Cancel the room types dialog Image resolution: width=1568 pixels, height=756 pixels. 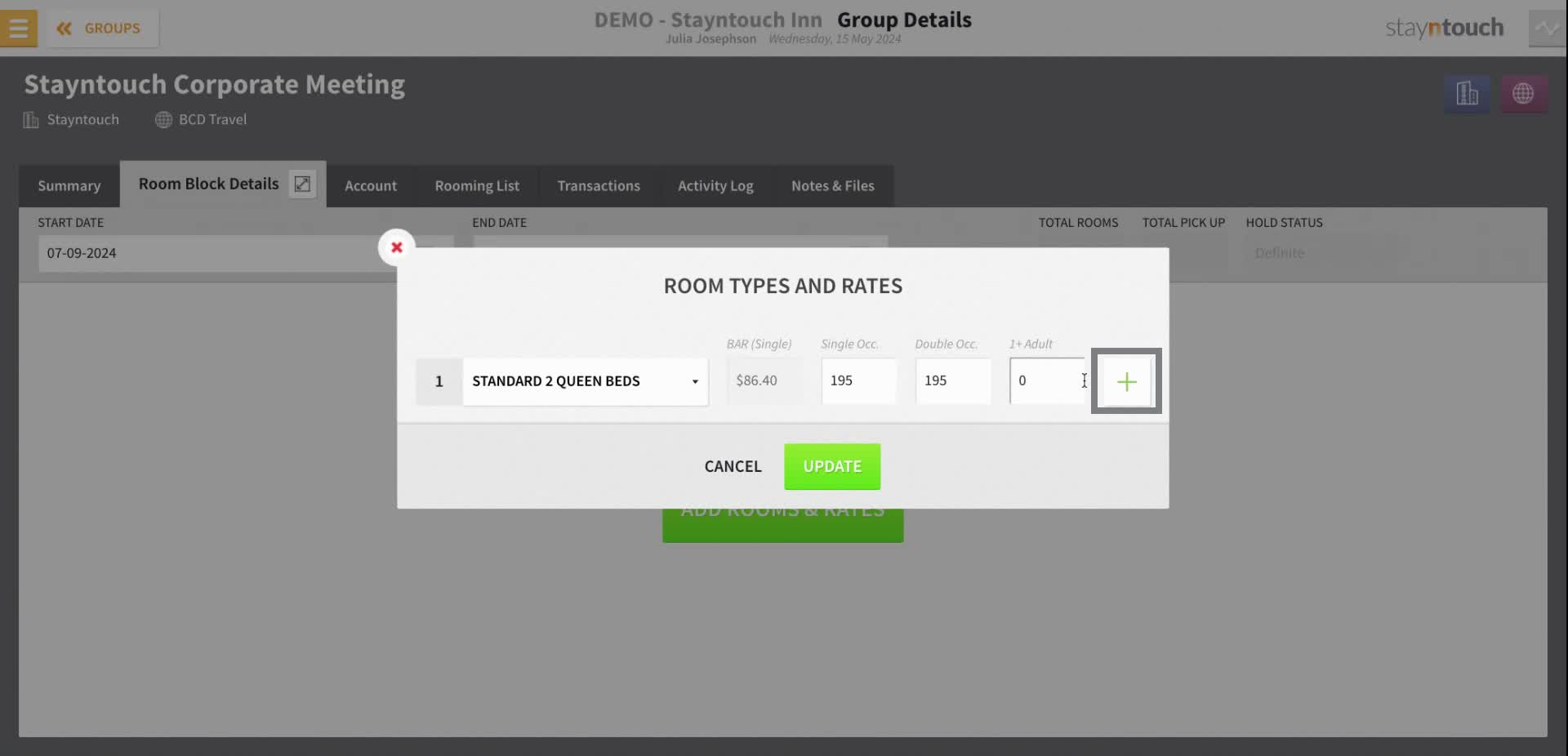[733, 466]
